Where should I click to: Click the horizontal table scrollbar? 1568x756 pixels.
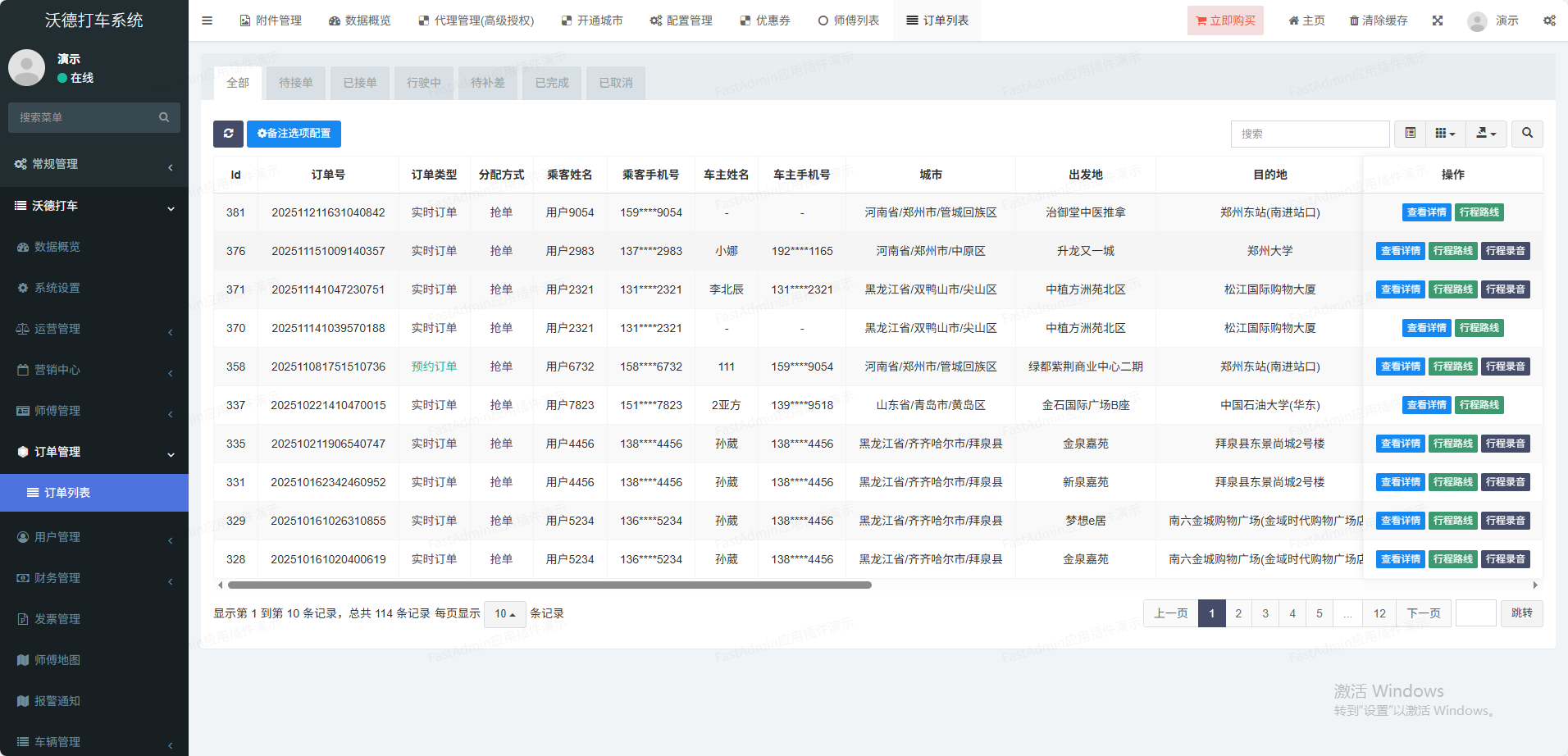(549, 585)
